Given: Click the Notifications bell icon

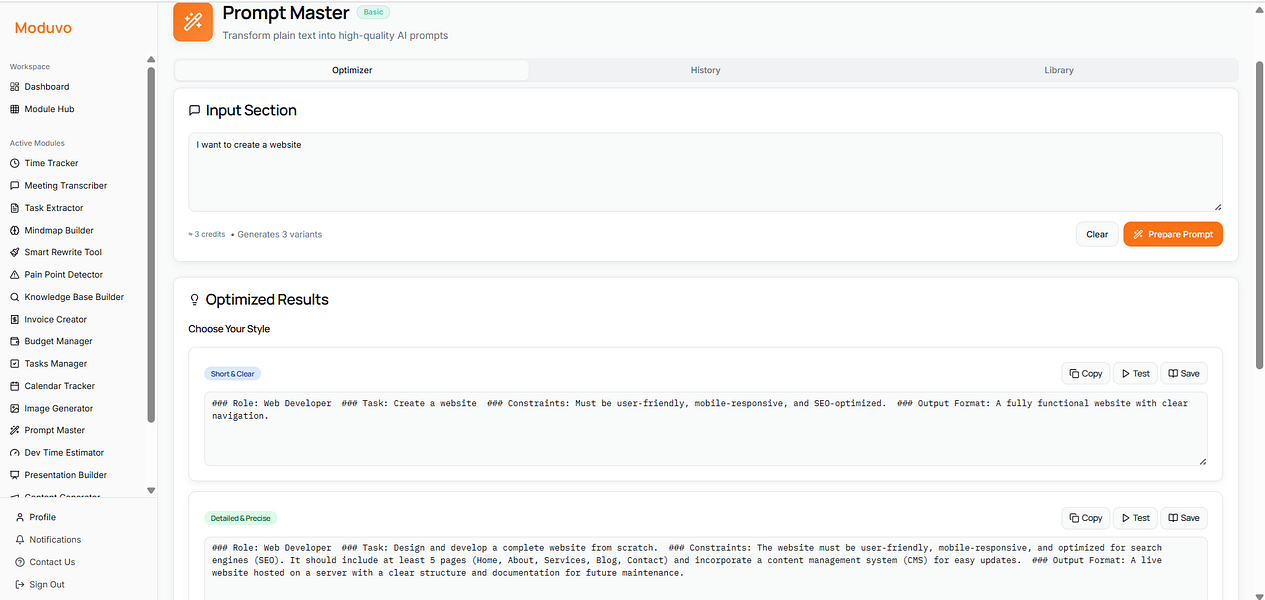Looking at the screenshot, I should tap(20, 540).
